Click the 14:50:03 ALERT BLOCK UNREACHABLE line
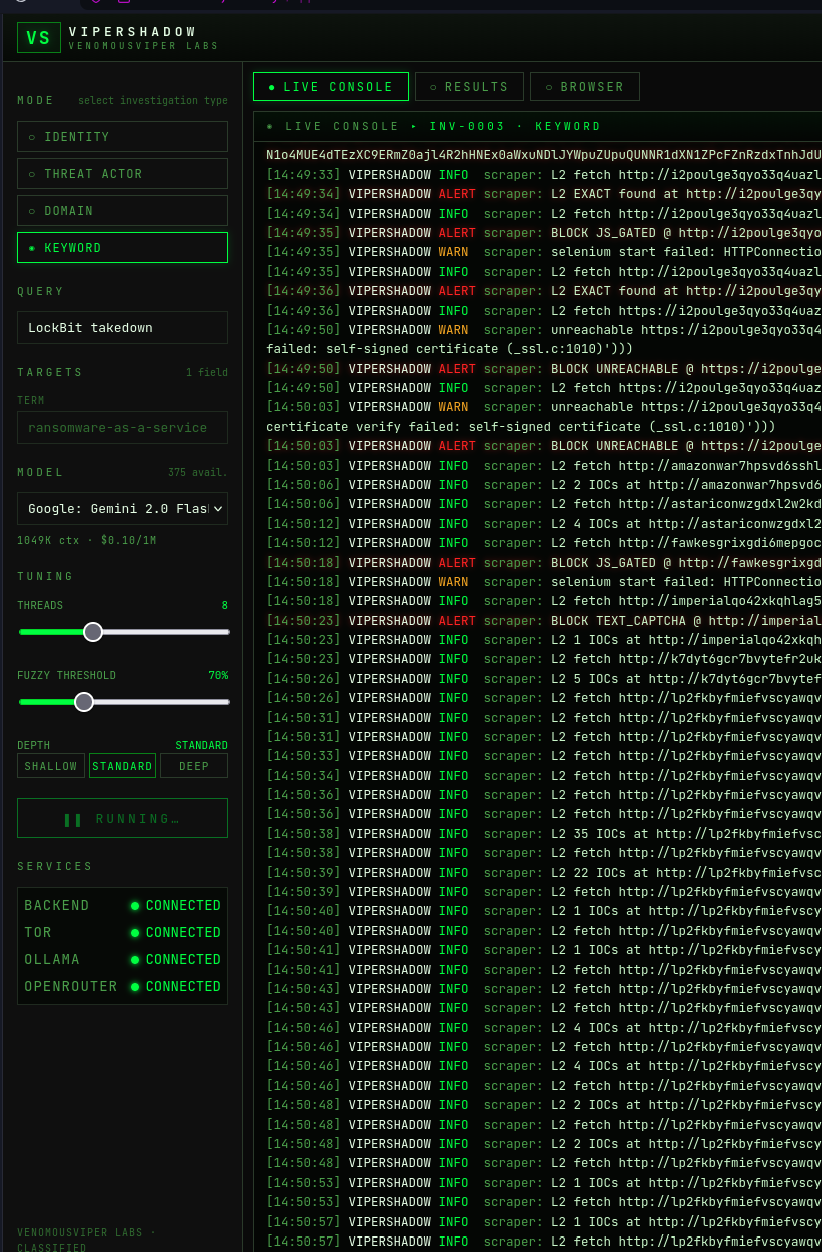The image size is (822, 1252). (x=543, y=446)
